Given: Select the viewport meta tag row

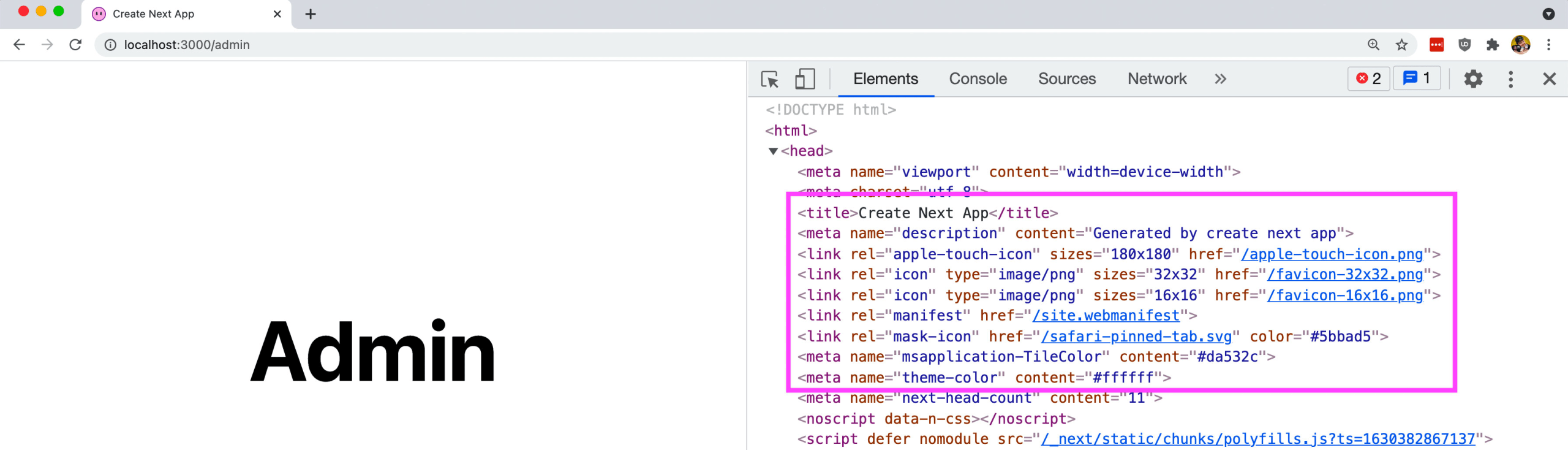Looking at the screenshot, I should pyautogui.click(x=1019, y=172).
